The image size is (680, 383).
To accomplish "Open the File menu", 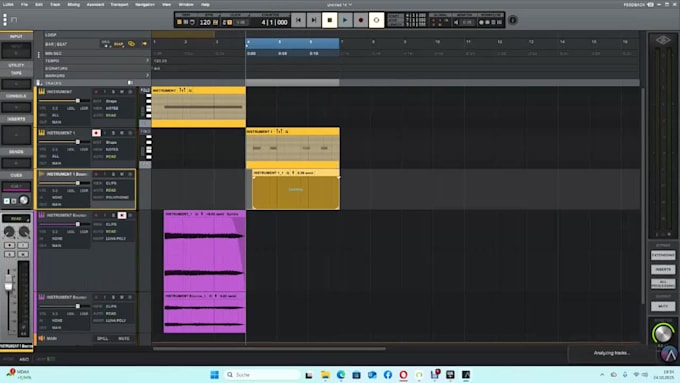I will [24, 4].
